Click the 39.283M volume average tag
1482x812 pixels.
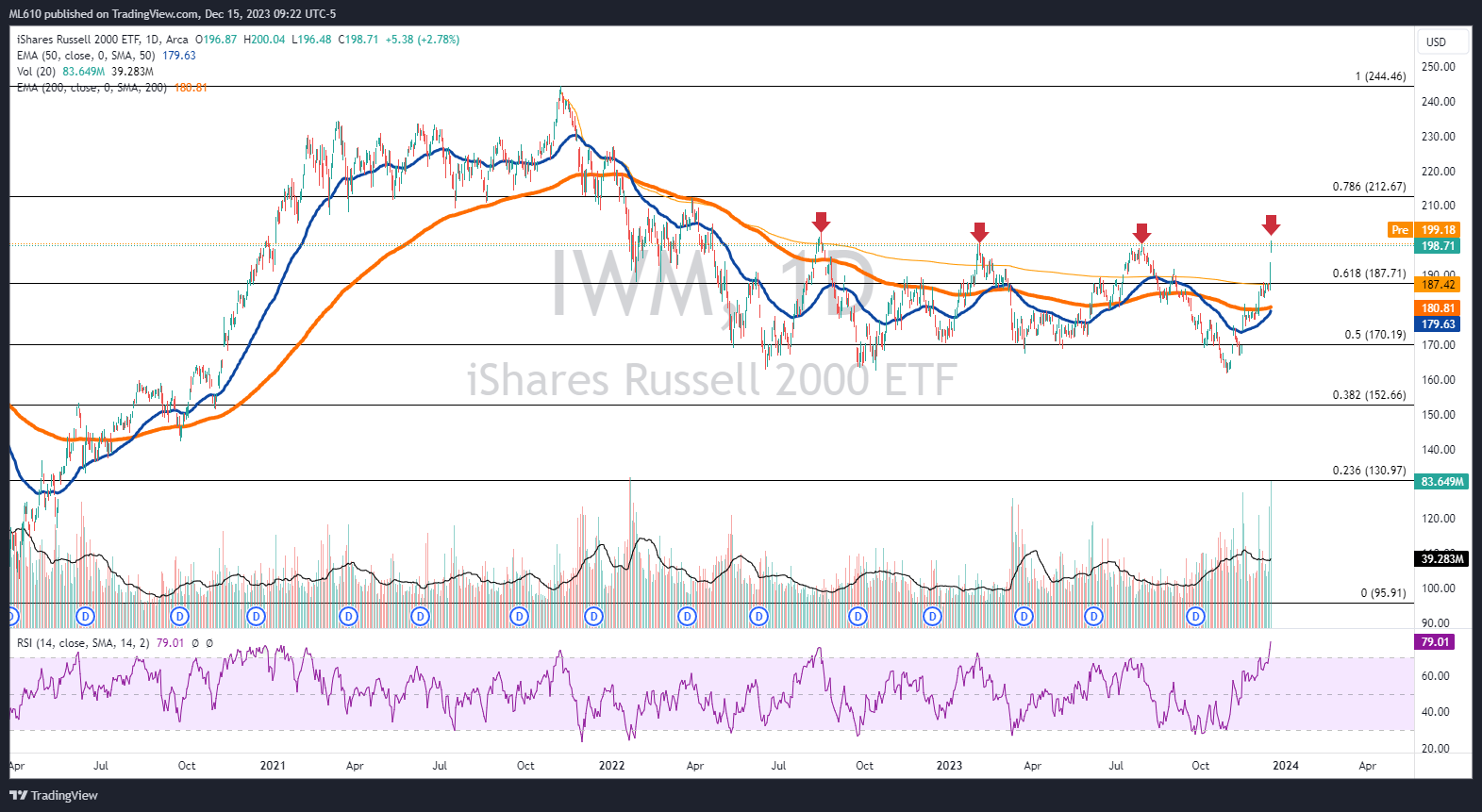click(x=1443, y=559)
